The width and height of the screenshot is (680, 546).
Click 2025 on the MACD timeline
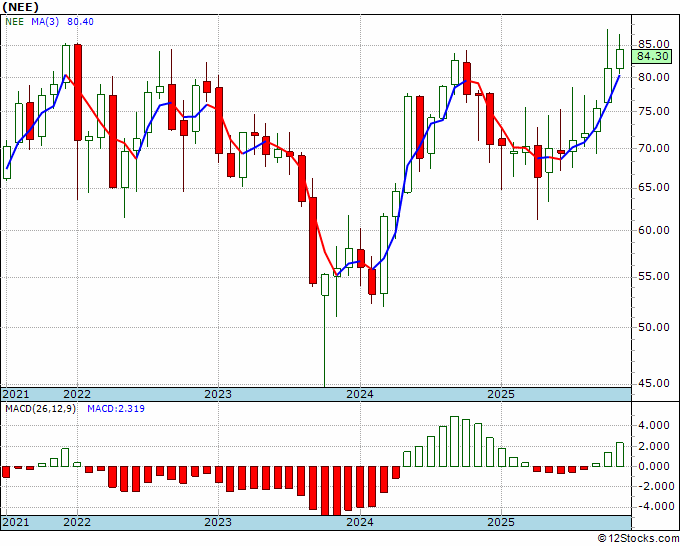pyautogui.click(x=501, y=522)
